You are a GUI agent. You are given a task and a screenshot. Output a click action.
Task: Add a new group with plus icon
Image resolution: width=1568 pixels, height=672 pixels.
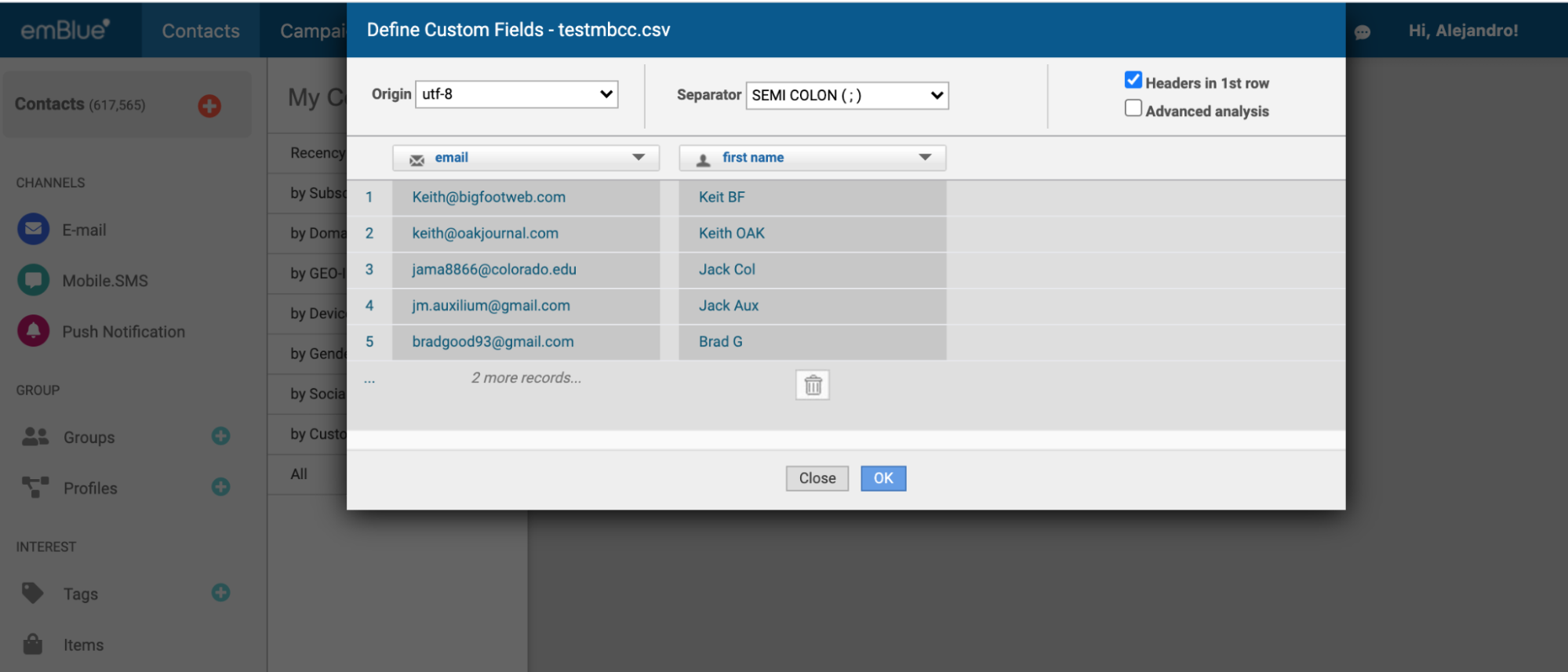(x=220, y=436)
